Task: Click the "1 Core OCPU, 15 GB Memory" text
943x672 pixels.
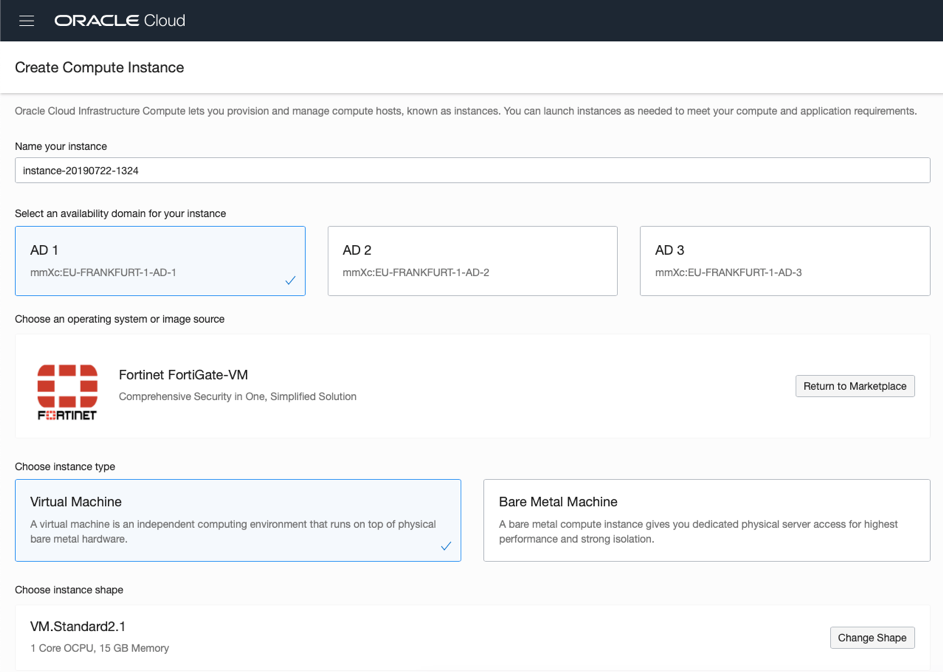Action: tap(99, 649)
